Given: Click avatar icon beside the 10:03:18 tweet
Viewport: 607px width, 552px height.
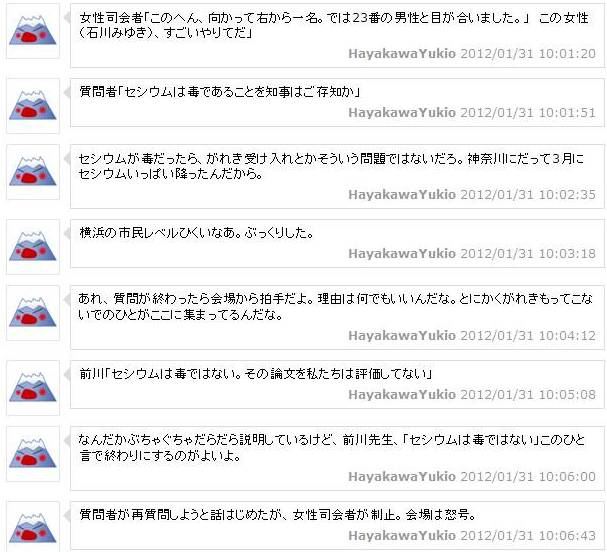Looking at the screenshot, I should coord(33,247).
